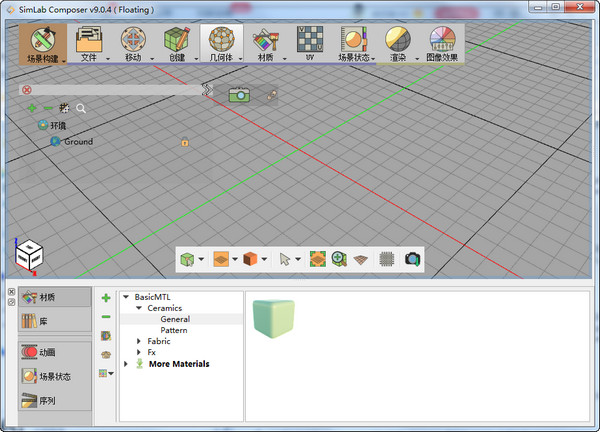This screenshot has width=600, height=432.
Task: Click the 文件 (File) toolbar icon
Action: coord(88,42)
